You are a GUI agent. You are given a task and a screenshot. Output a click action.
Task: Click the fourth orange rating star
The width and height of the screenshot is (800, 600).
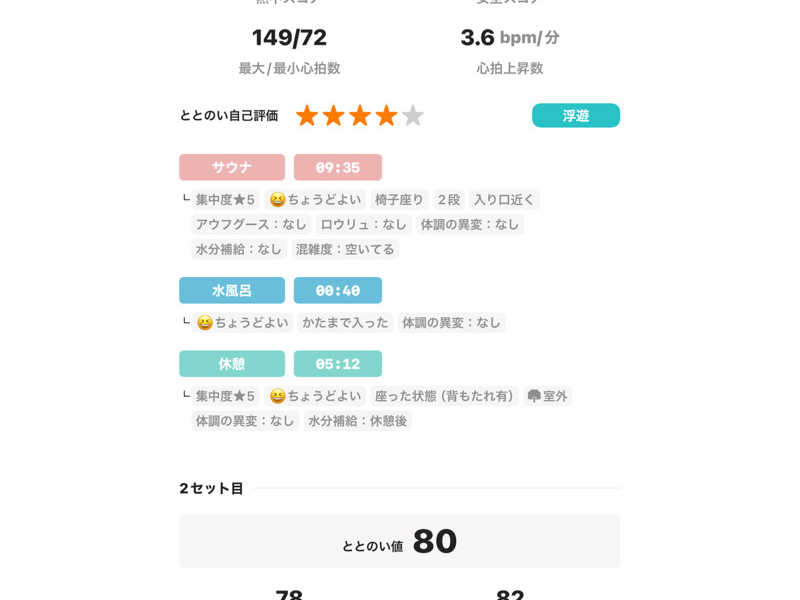[386, 116]
